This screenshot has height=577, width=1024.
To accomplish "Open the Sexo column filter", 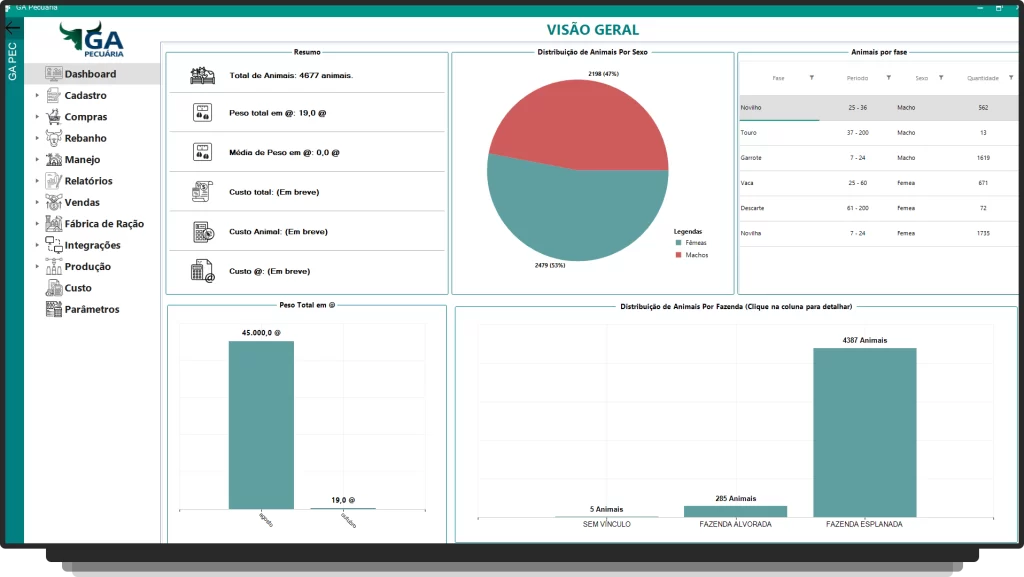I will tap(941, 77).
